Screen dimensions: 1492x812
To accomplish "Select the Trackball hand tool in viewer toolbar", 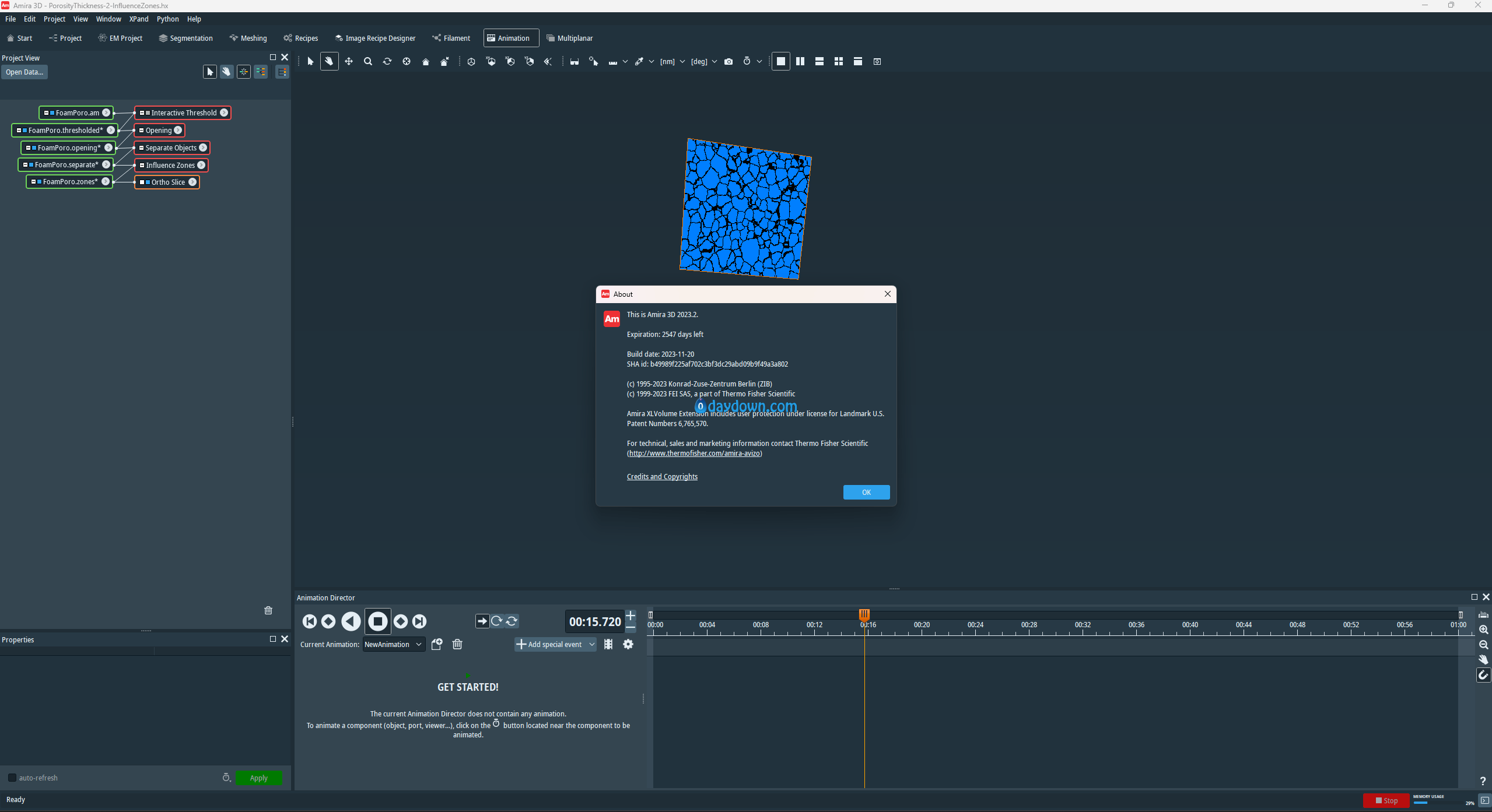I will 329,61.
